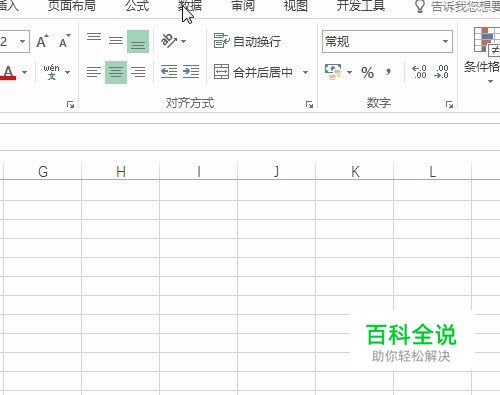Click the wén phonetic guide icon
Viewport: 500px width, 395px height.
(51, 72)
